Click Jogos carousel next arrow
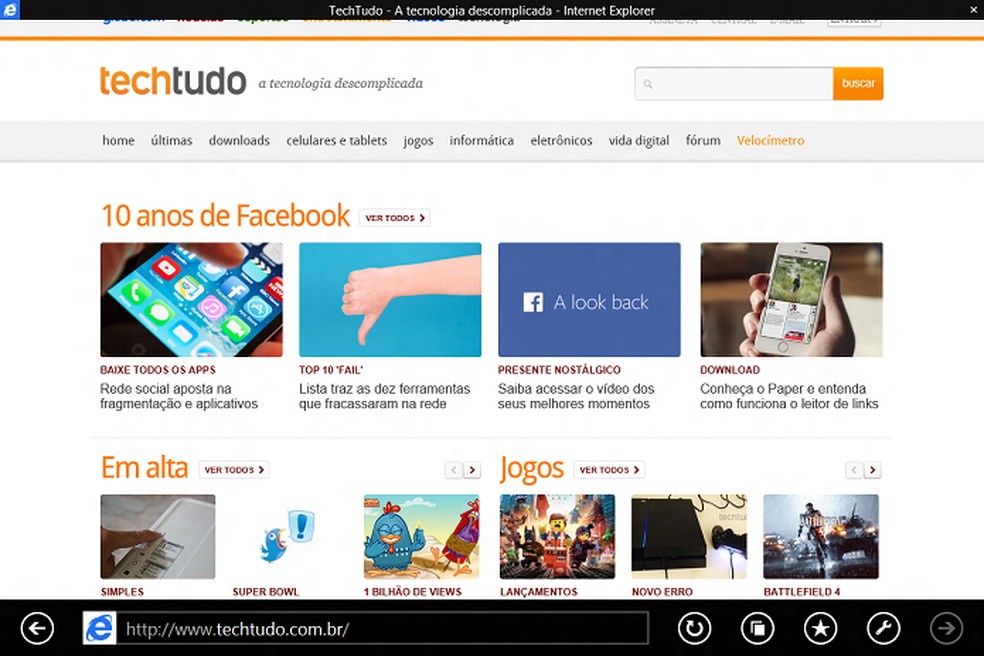The width and height of the screenshot is (984, 656). click(x=872, y=470)
